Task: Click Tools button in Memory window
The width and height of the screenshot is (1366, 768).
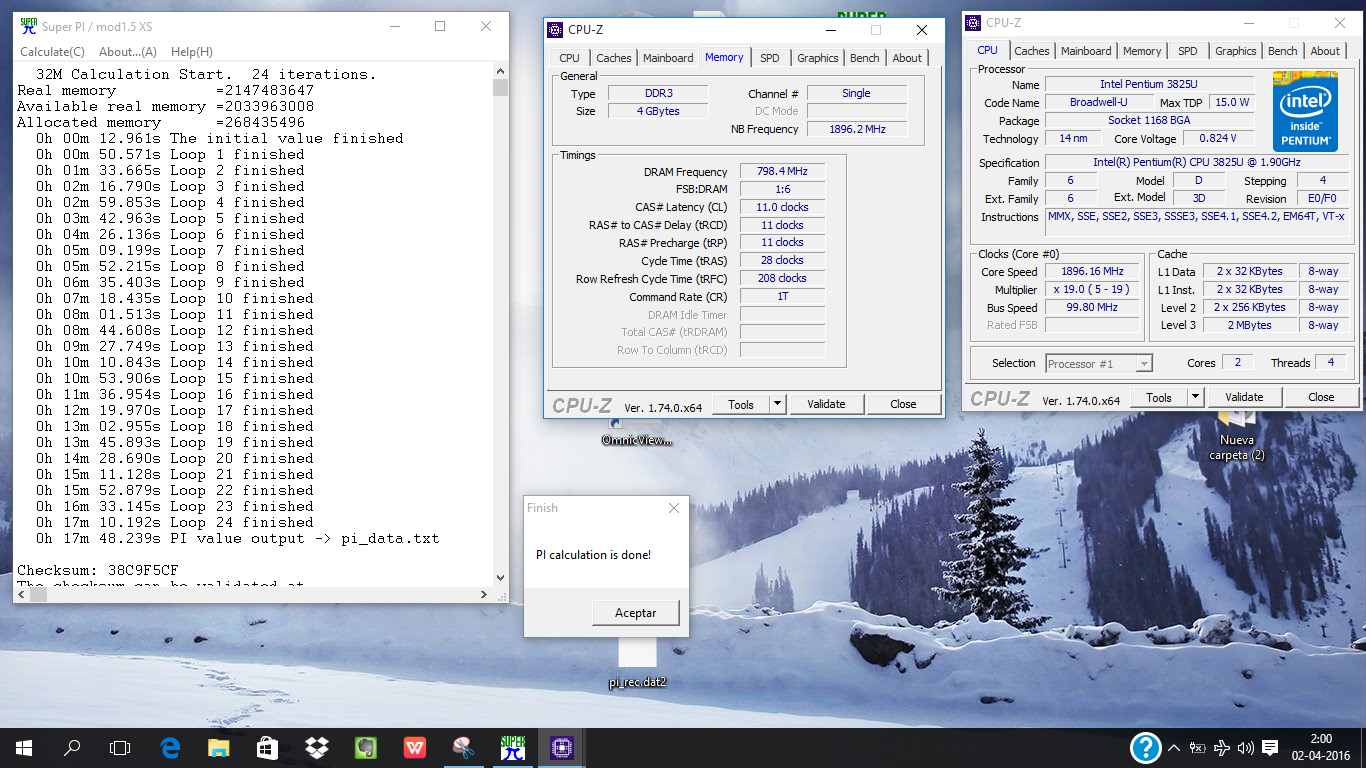Action: [741, 404]
